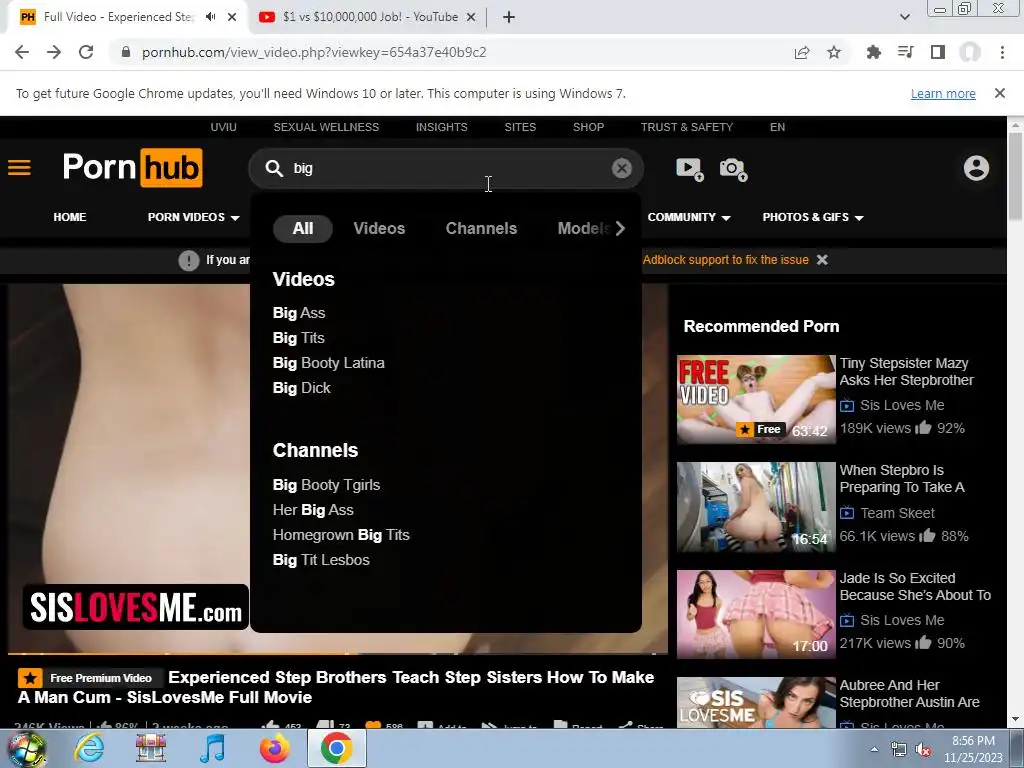Click the upload photo camera icon

(x=733, y=169)
